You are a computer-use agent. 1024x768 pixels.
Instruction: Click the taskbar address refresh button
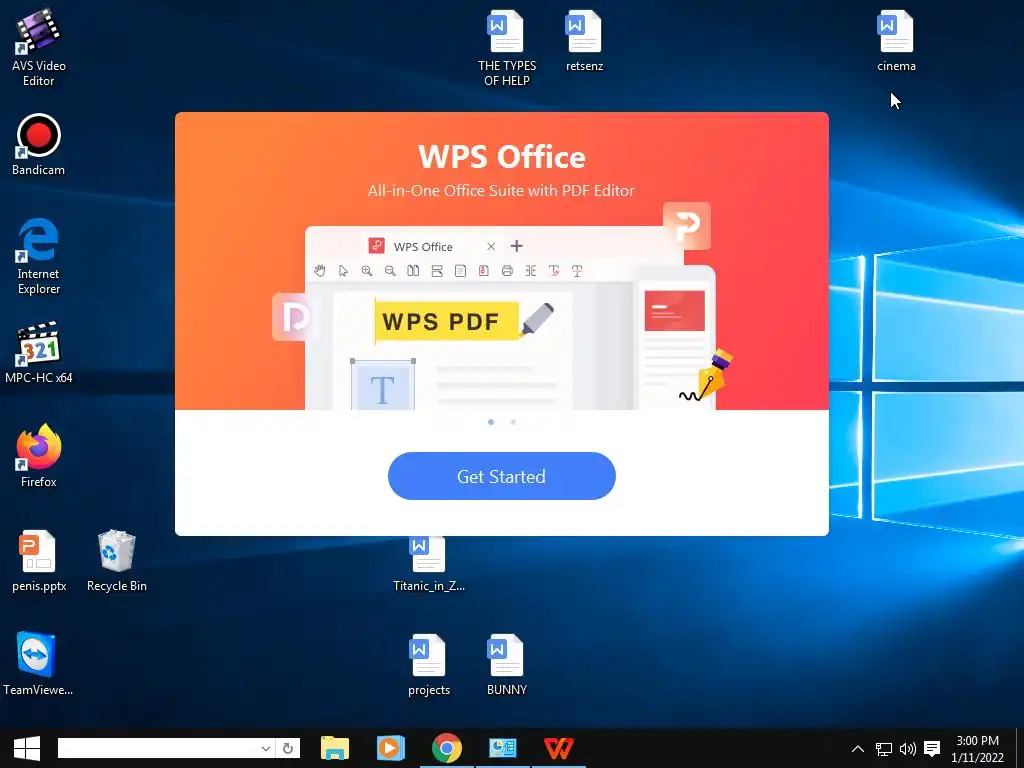[x=288, y=748]
